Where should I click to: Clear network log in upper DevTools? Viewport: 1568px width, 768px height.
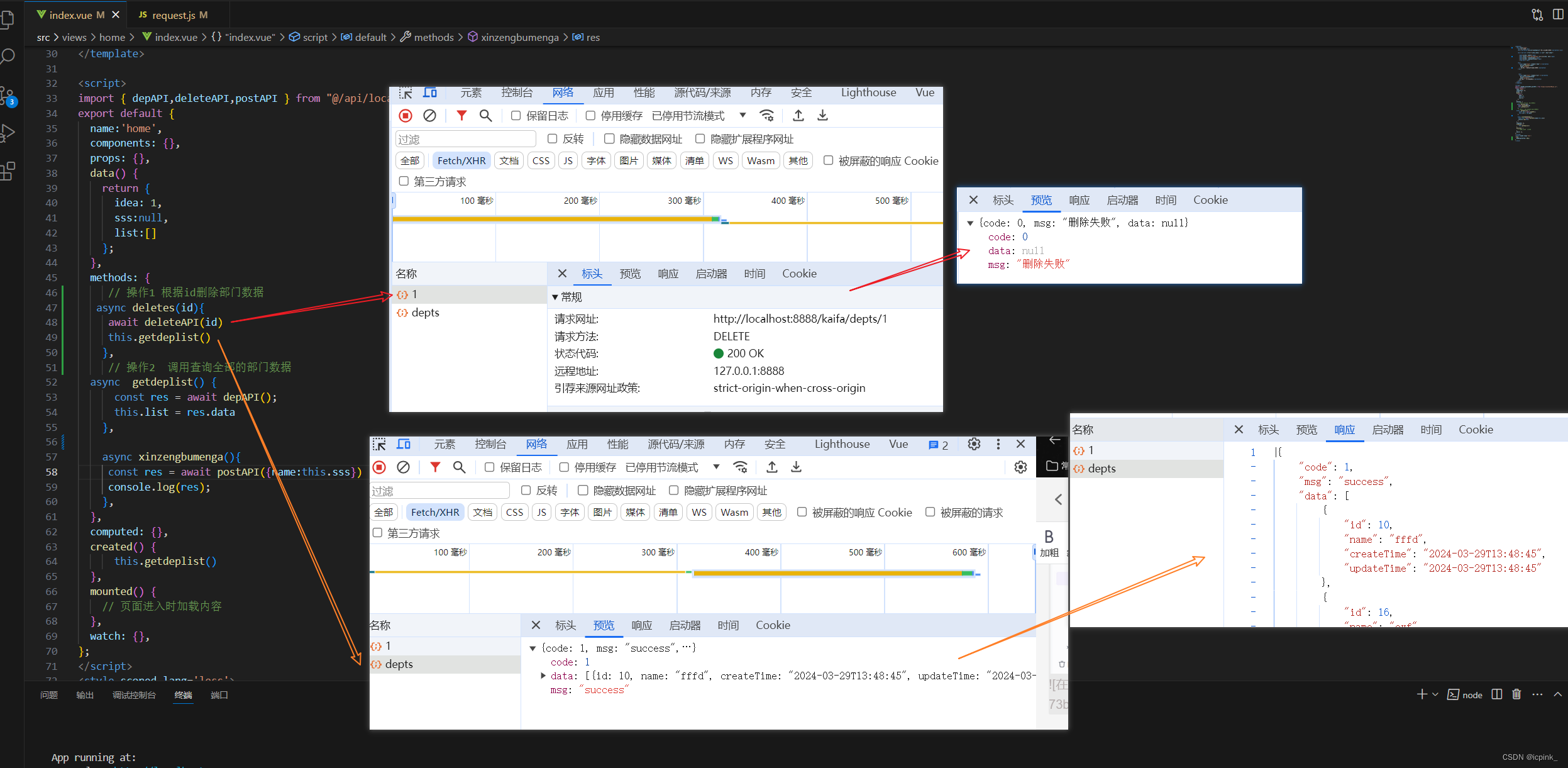pos(429,116)
